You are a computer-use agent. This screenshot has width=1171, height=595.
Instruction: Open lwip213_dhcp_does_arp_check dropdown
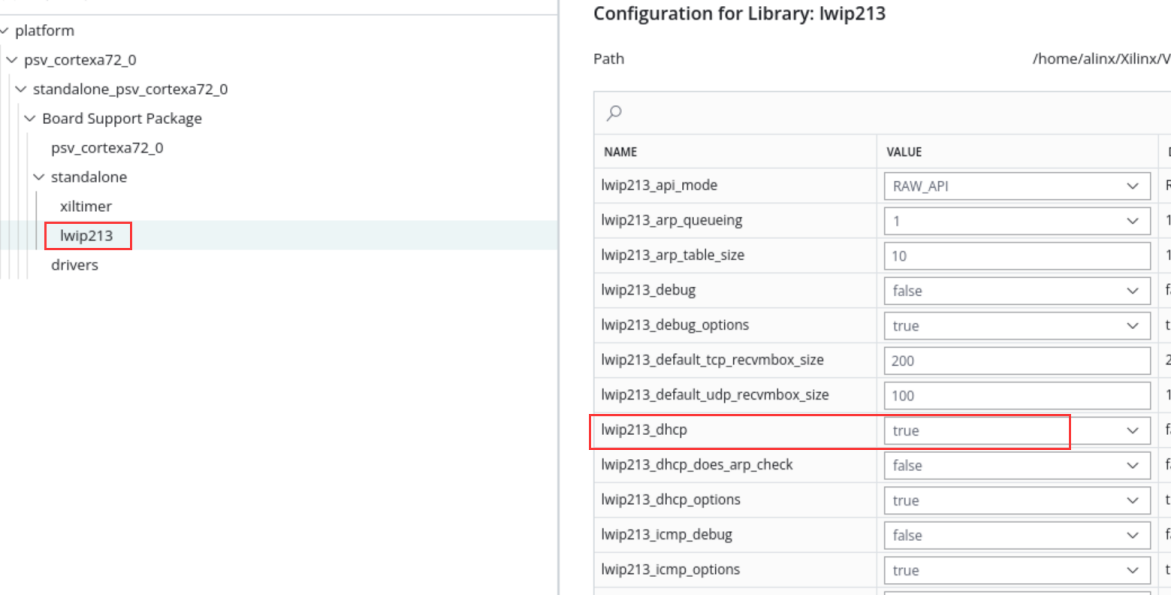[x=1016, y=466]
